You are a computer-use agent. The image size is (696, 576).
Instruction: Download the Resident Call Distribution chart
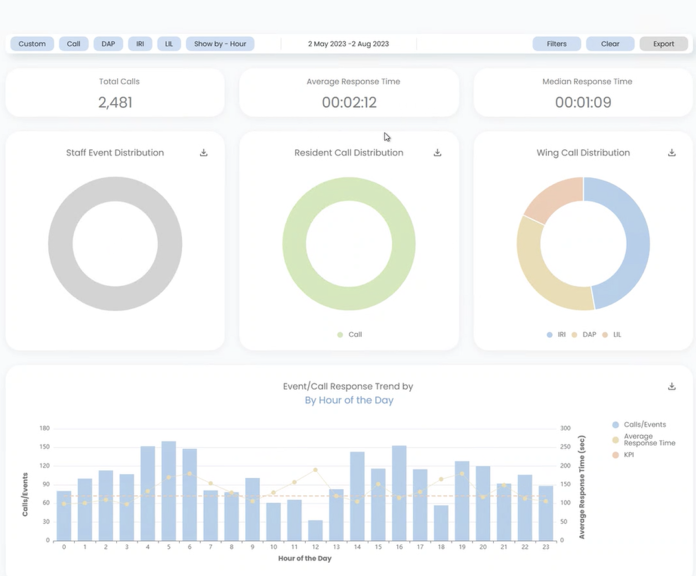pyautogui.click(x=437, y=153)
